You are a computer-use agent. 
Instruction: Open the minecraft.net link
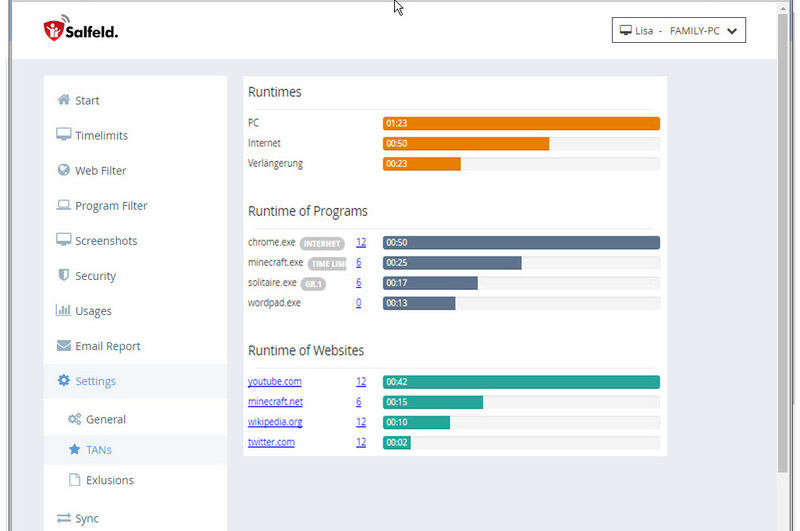(x=275, y=401)
